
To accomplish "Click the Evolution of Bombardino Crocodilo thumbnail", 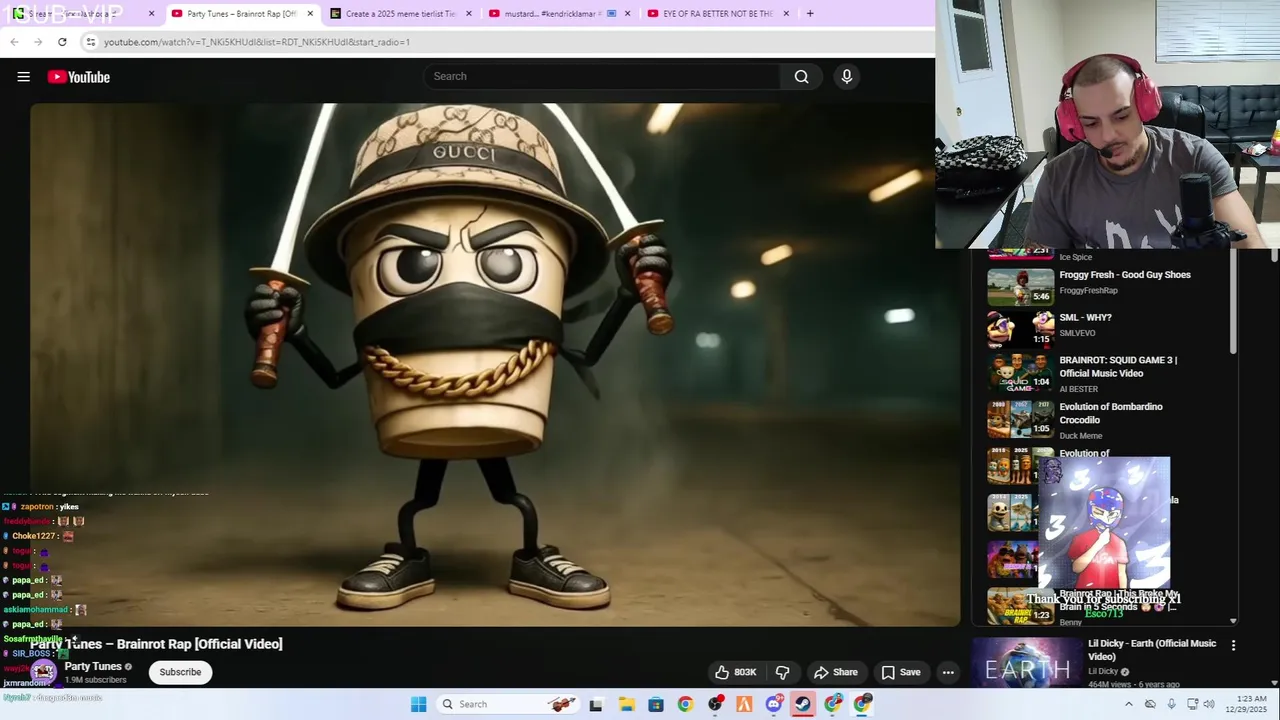I will coord(1020,419).
